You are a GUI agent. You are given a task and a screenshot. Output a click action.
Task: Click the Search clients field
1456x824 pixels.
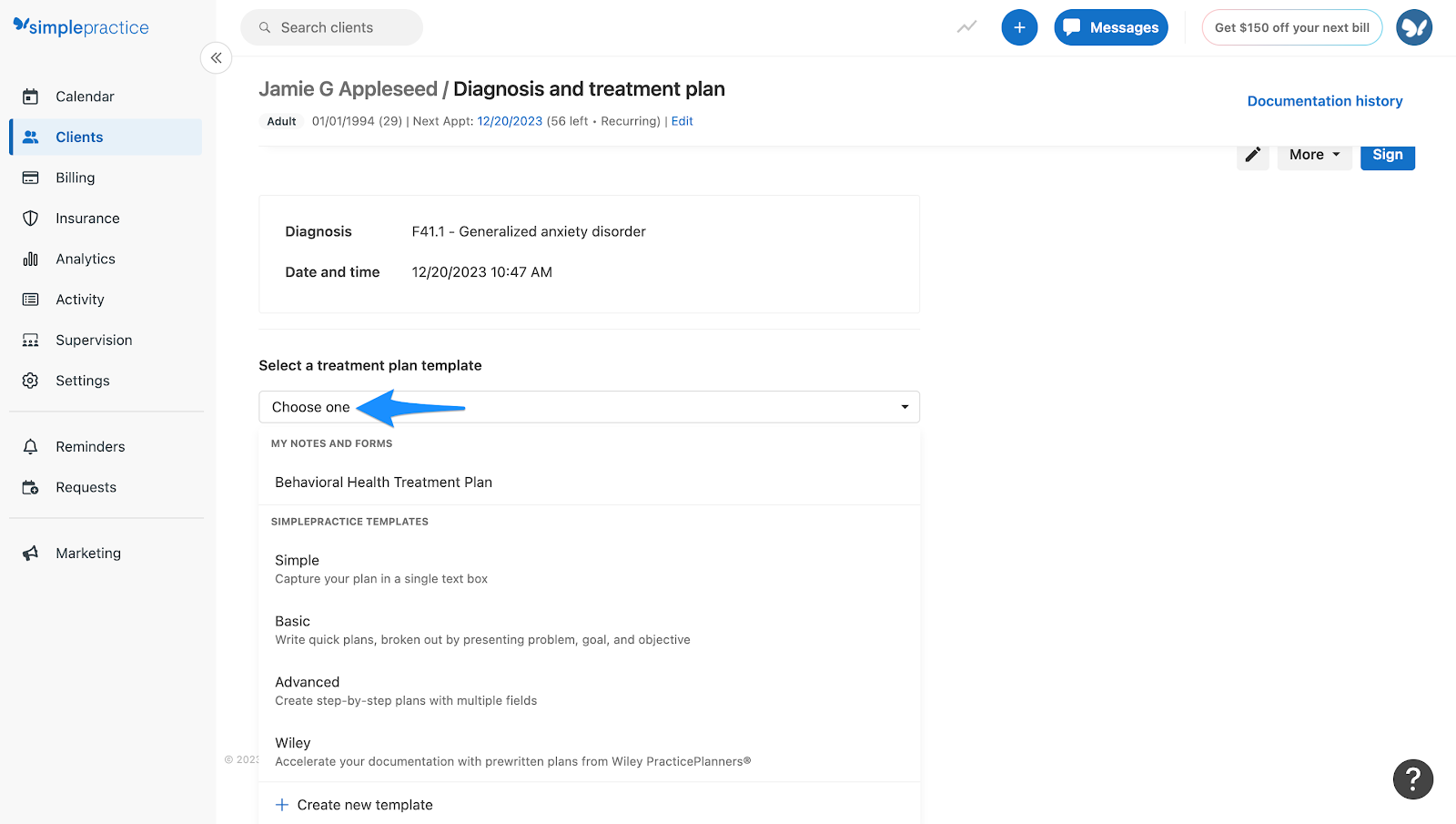click(331, 27)
